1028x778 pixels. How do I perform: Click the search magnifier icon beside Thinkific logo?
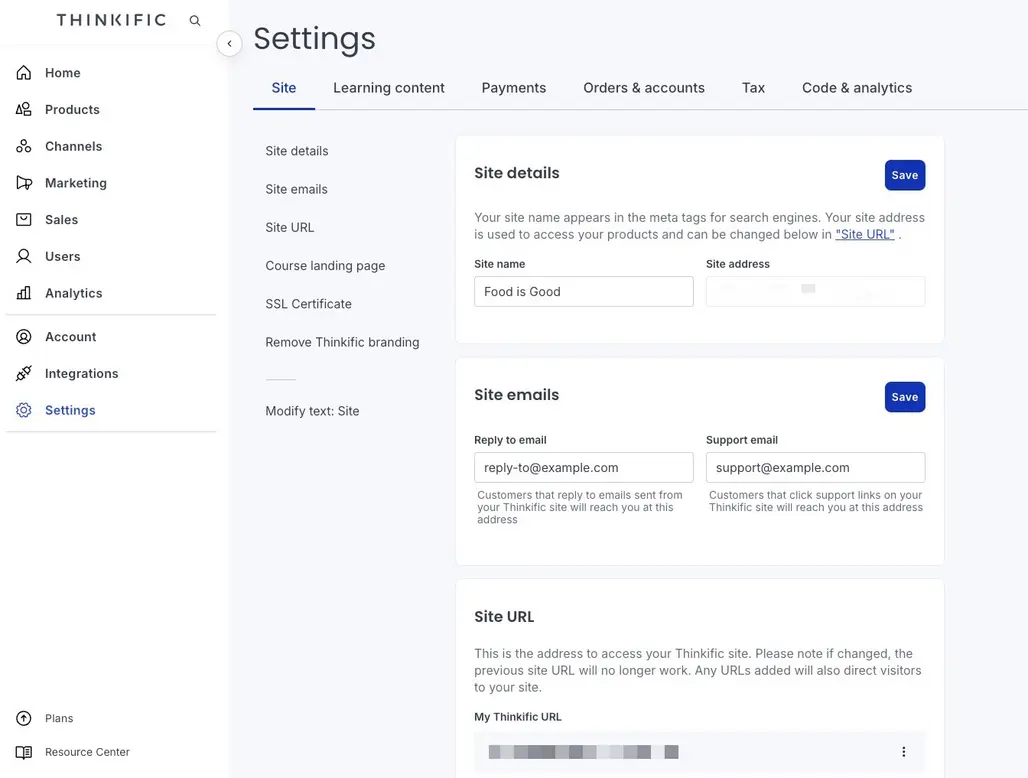(195, 20)
